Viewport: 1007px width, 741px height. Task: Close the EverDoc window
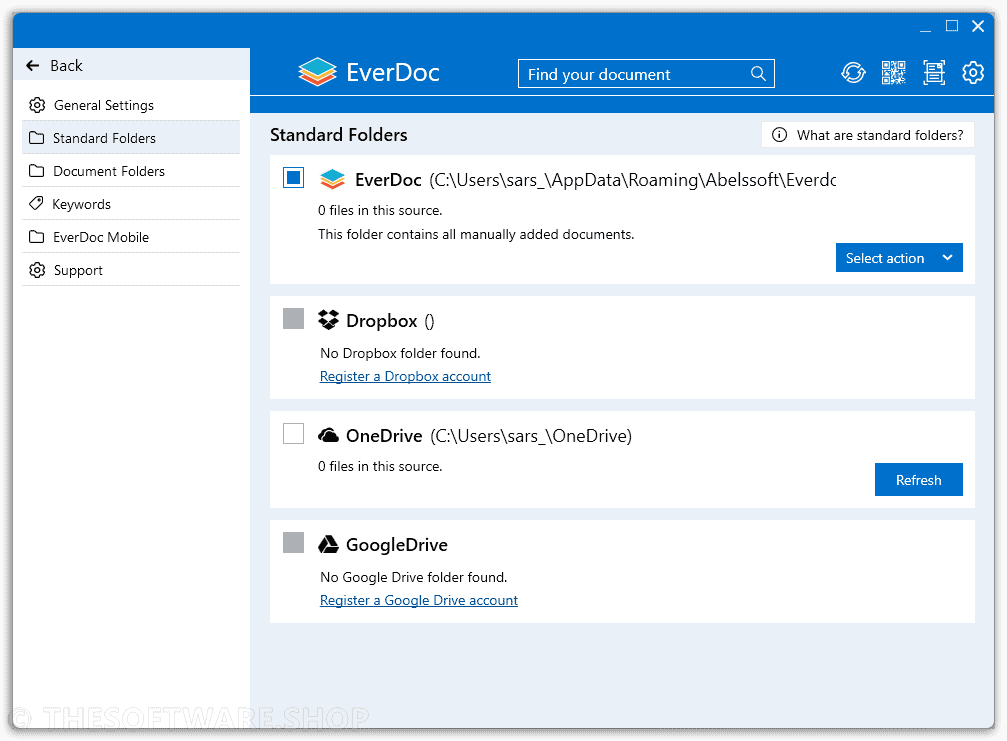(x=978, y=26)
